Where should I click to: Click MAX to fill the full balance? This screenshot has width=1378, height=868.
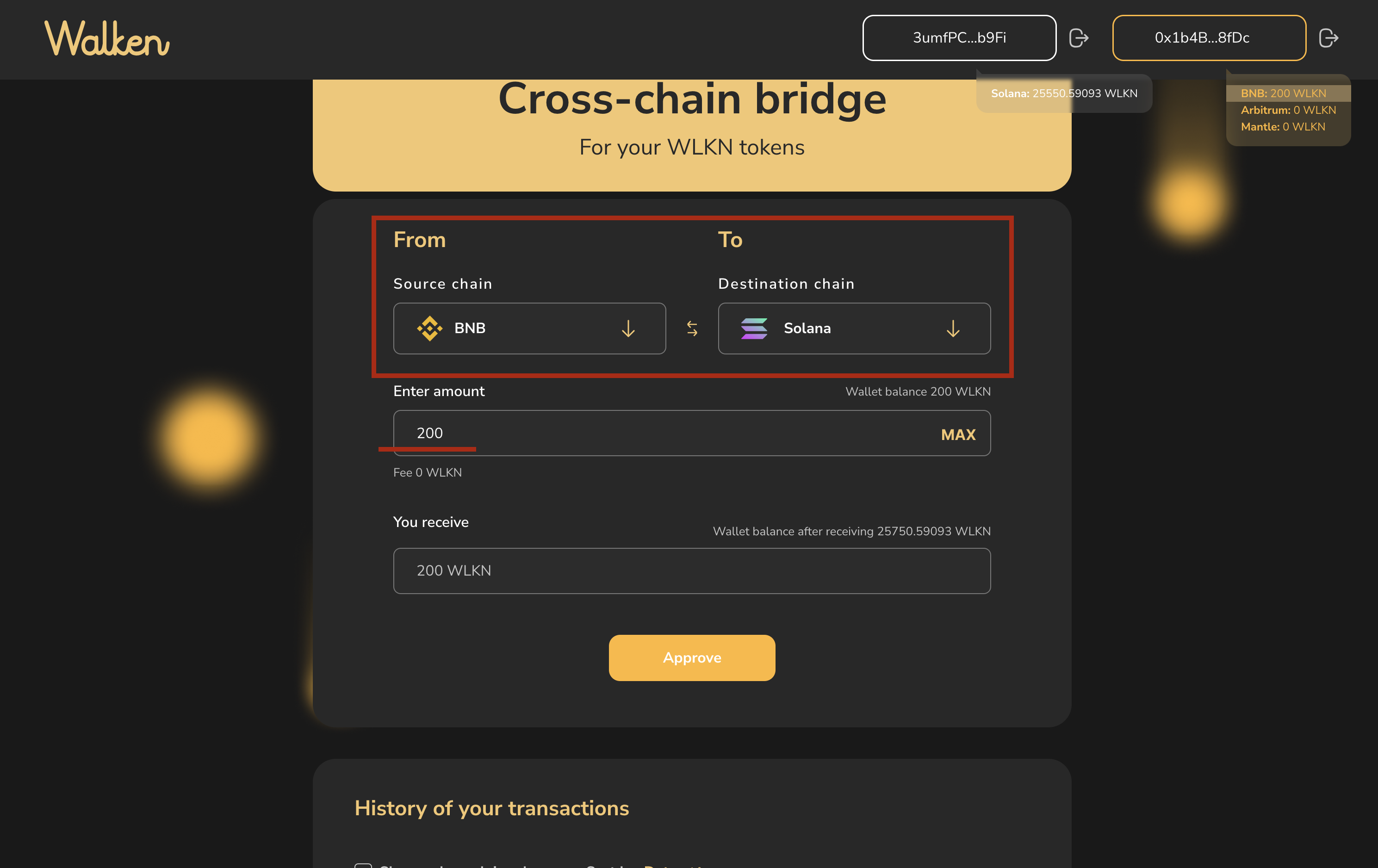coord(958,435)
